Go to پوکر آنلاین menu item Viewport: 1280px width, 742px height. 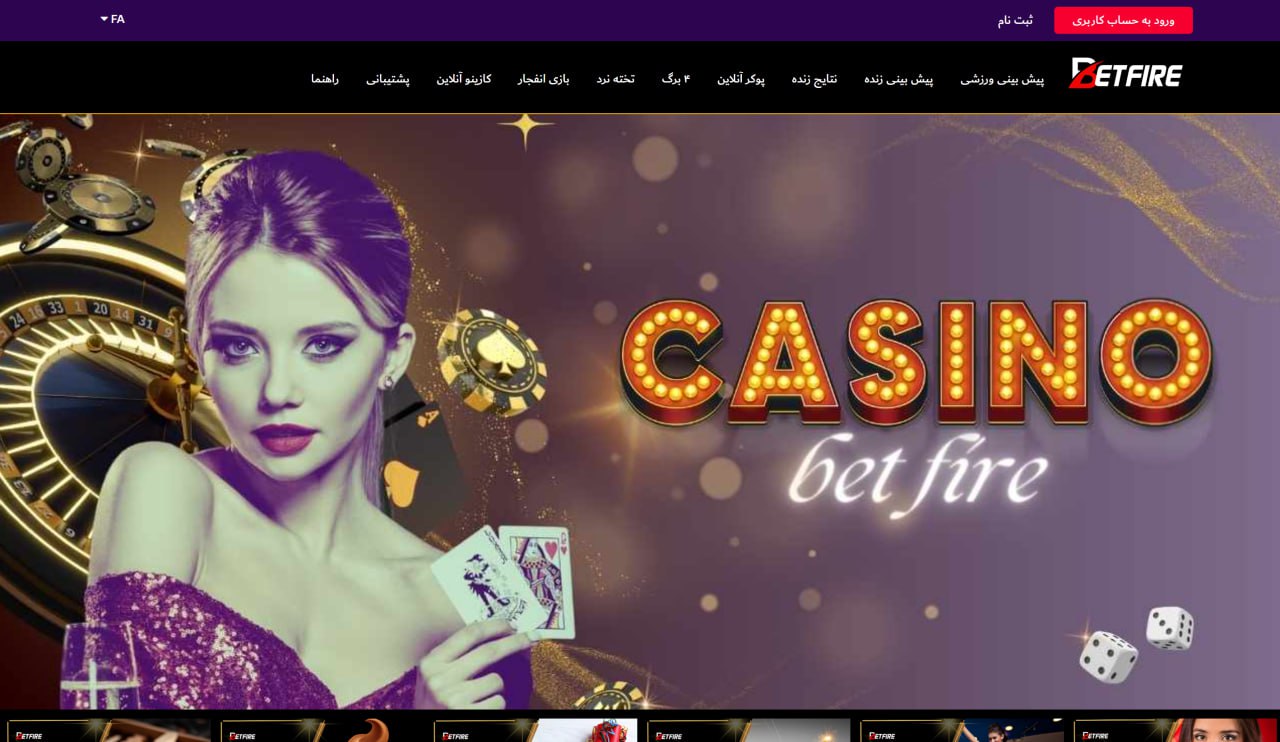[741, 79]
